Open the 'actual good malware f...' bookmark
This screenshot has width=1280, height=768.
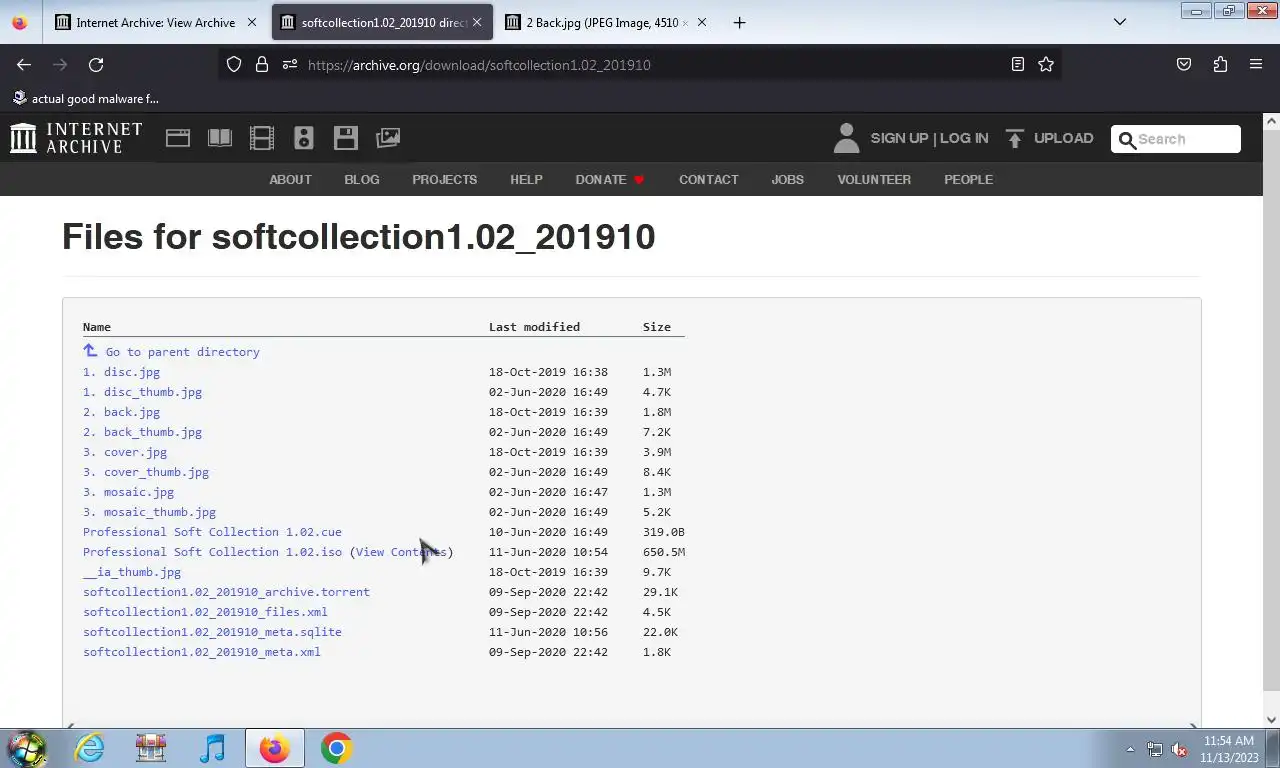pyautogui.click(x=86, y=98)
